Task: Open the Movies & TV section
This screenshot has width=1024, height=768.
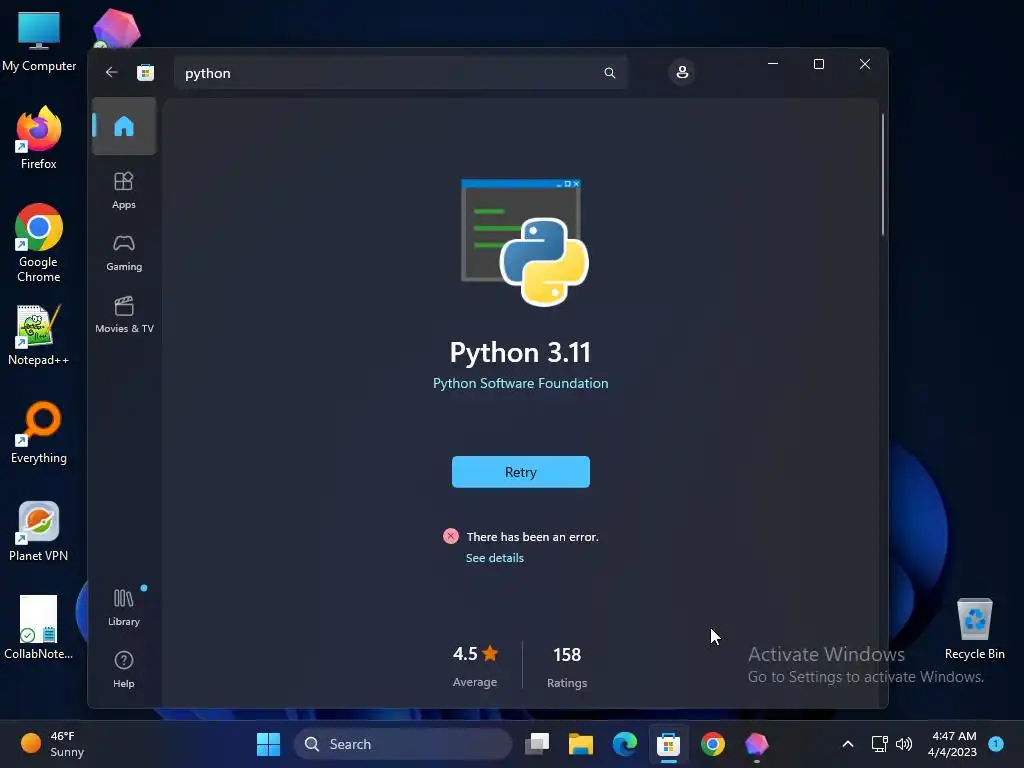Action: pyautogui.click(x=124, y=314)
